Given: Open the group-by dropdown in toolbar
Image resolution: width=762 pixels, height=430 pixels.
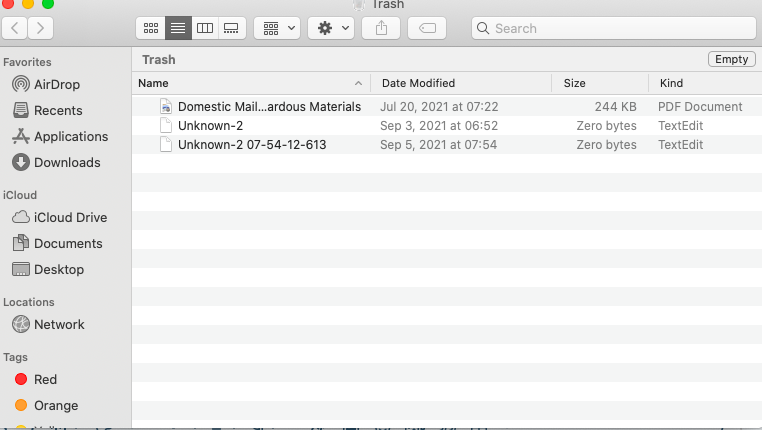Looking at the screenshot, I should tap(277, 28).
